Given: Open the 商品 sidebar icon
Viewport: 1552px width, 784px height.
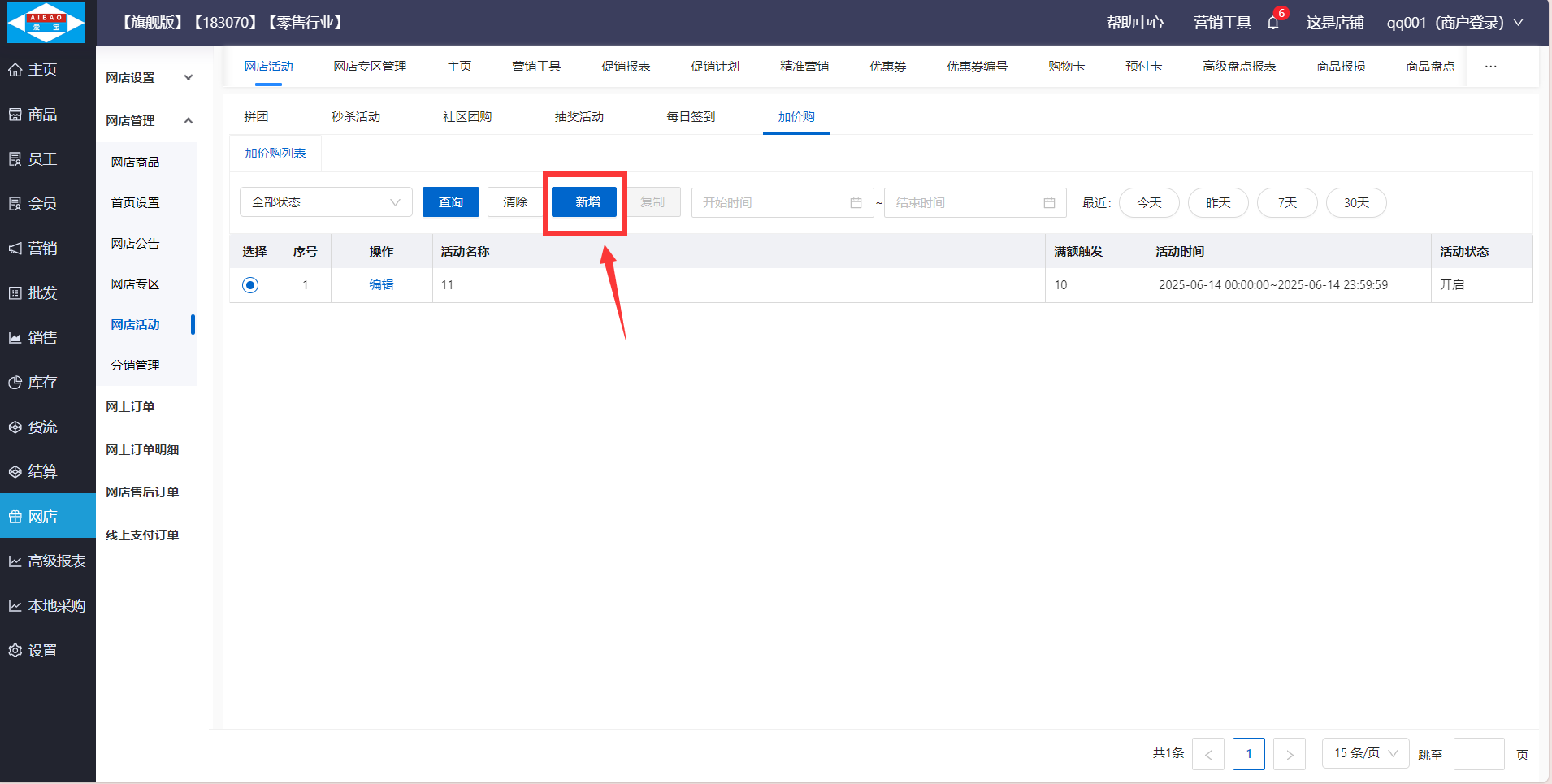Looking at the screenshot, I should click(x=15, y=115).
